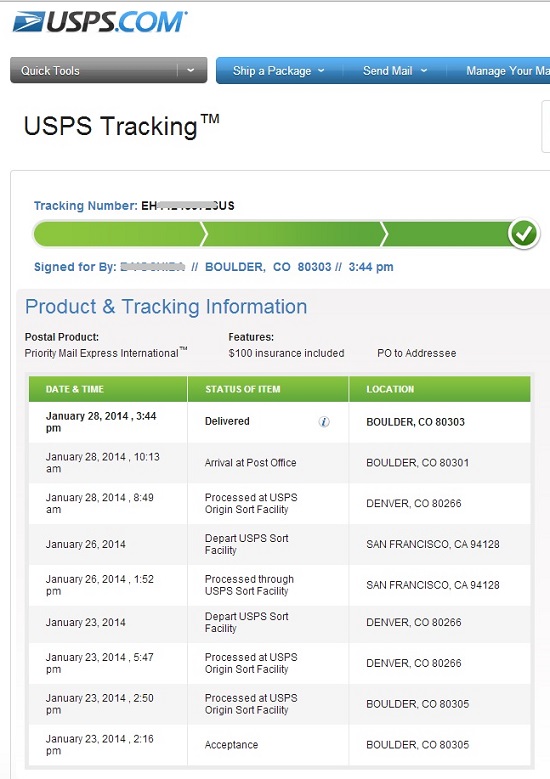Viewport: 550px width, 779px height.
Task: Select the Arrival at Post Office row
Action: pyautogui.click(x=280, y=463)
